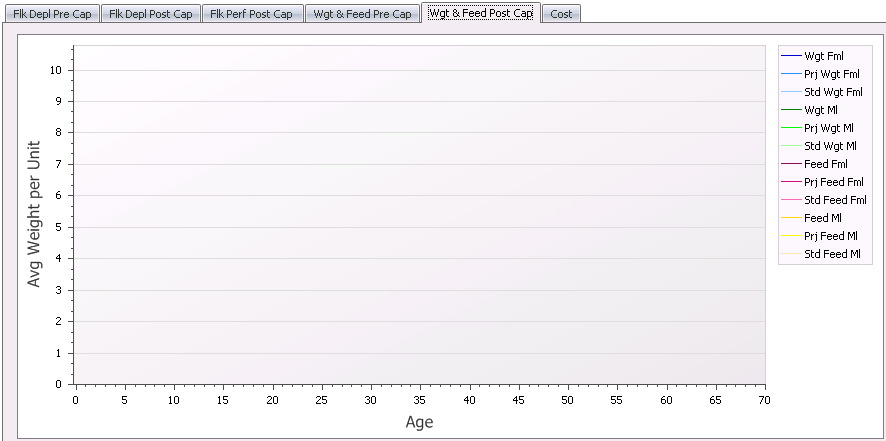
Task: Go to Wgt & Feed Pre Cap tab
Action: point(361,14)
